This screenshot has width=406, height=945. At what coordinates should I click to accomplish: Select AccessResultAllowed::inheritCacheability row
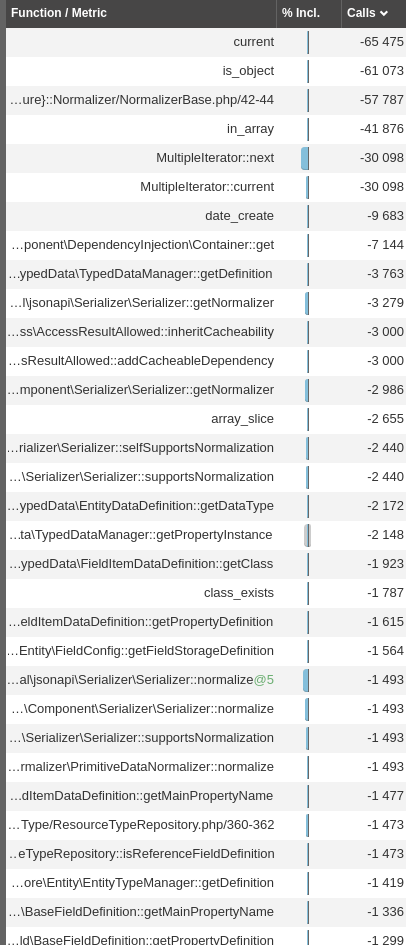coord(206,332)
